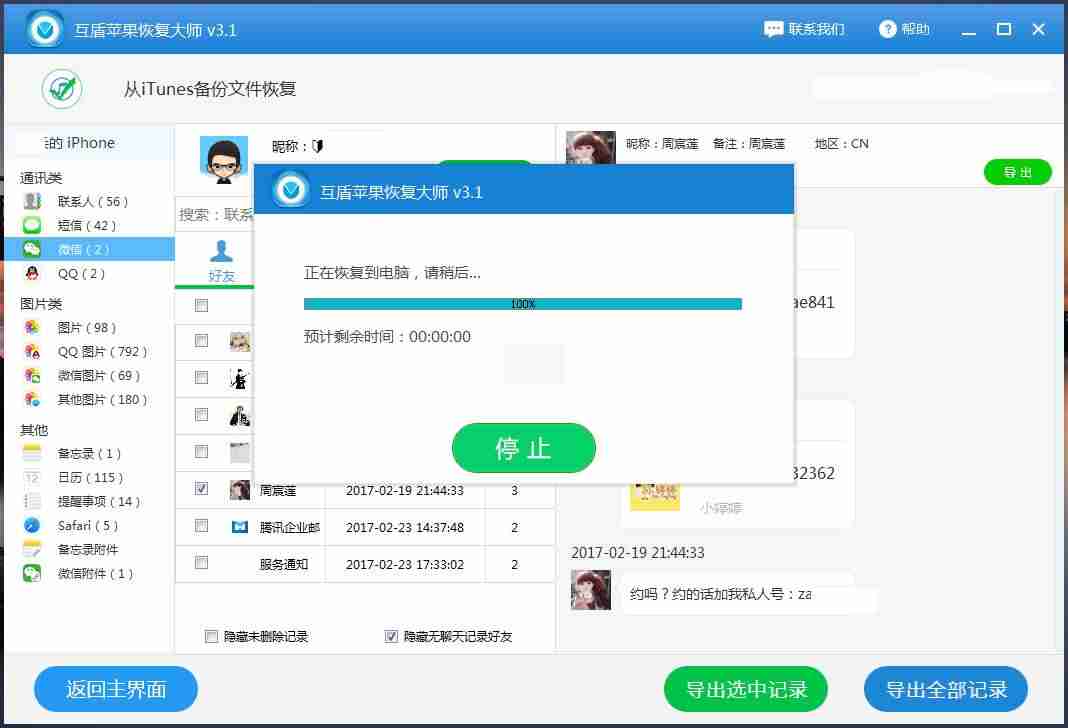Open the 好友 tab
The width and height of the screenshot is (1068, 728).
click(x=221, y=261)
